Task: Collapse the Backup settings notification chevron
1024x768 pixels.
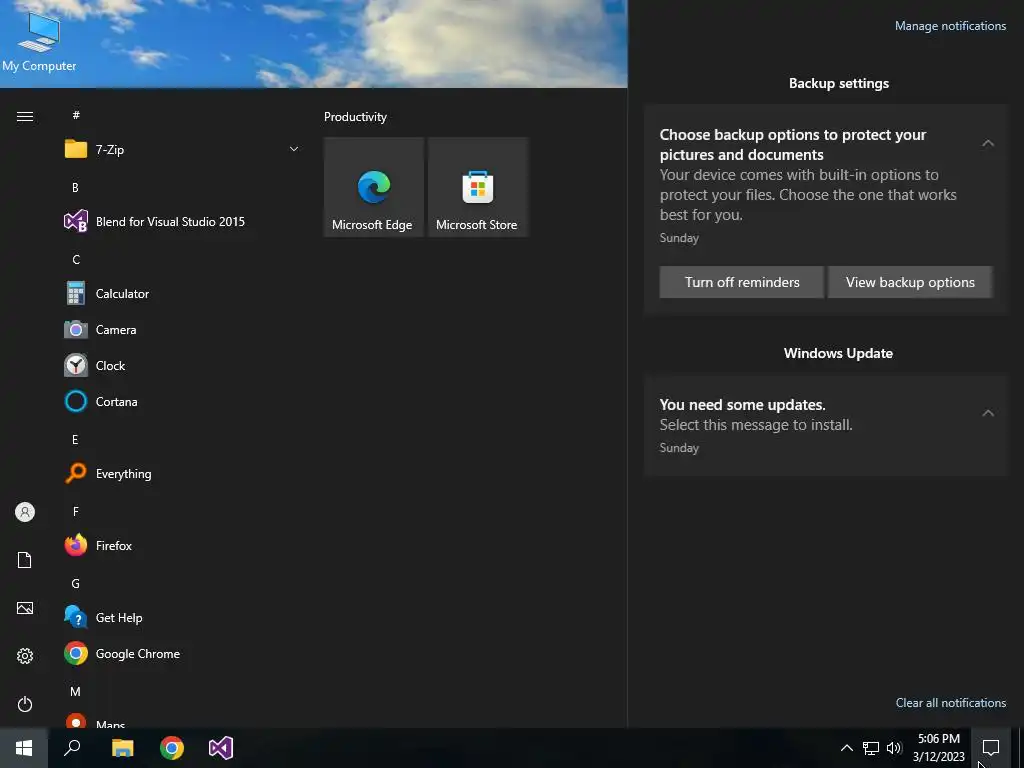Action: coord(988,143)
